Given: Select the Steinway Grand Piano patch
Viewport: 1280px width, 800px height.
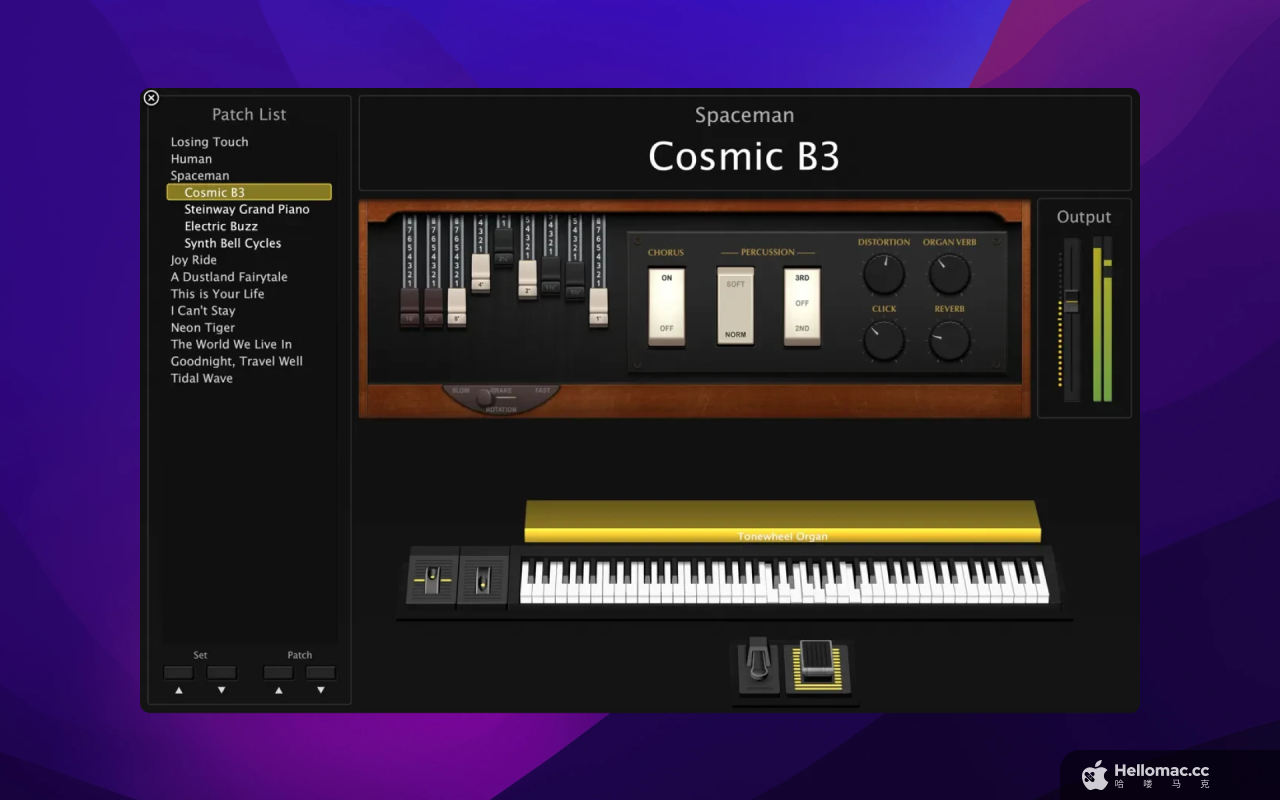Looking at the screenshot, I should click(247, 209).
